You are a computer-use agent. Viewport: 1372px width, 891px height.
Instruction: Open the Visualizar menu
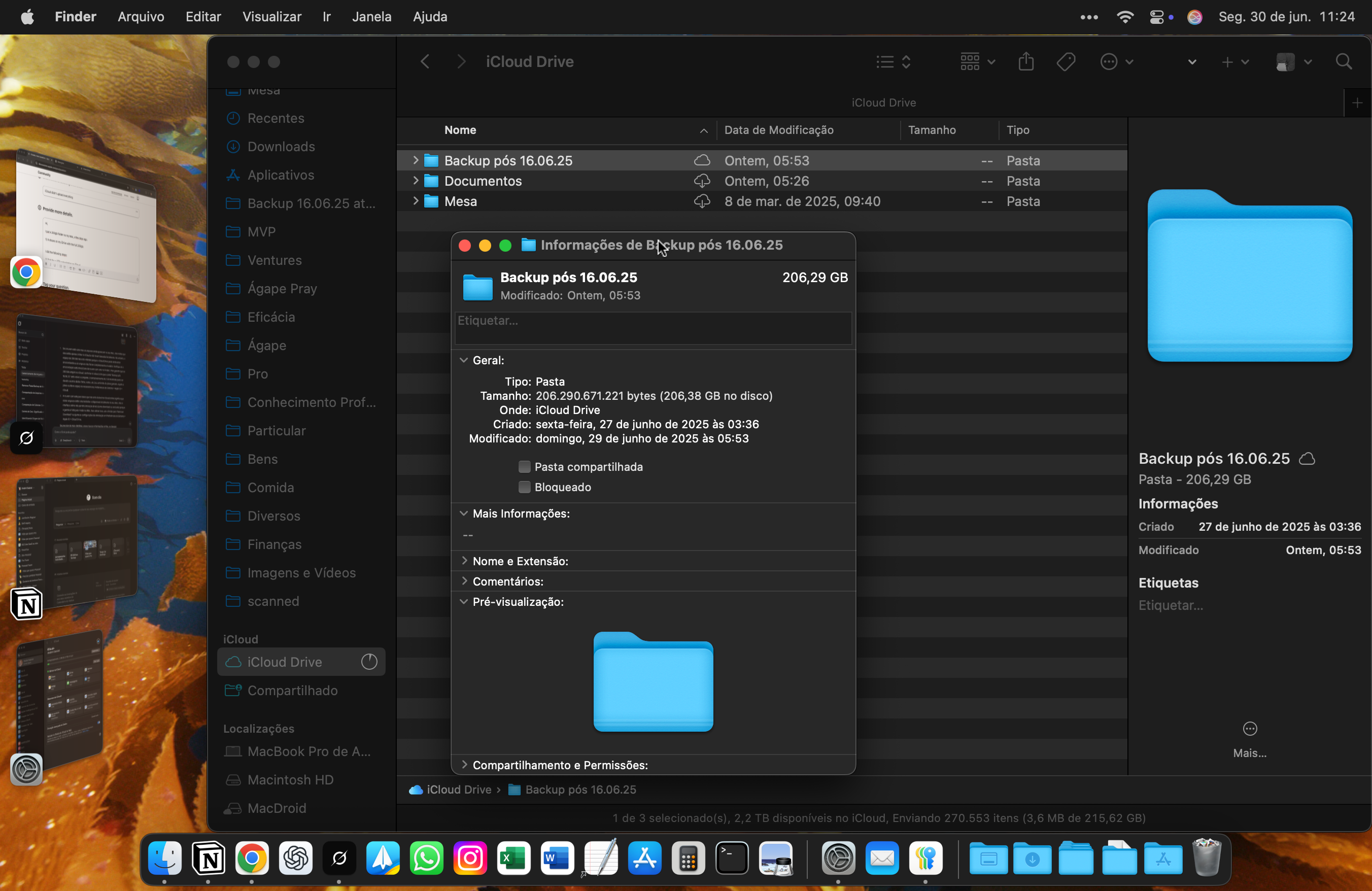[271, 17]
